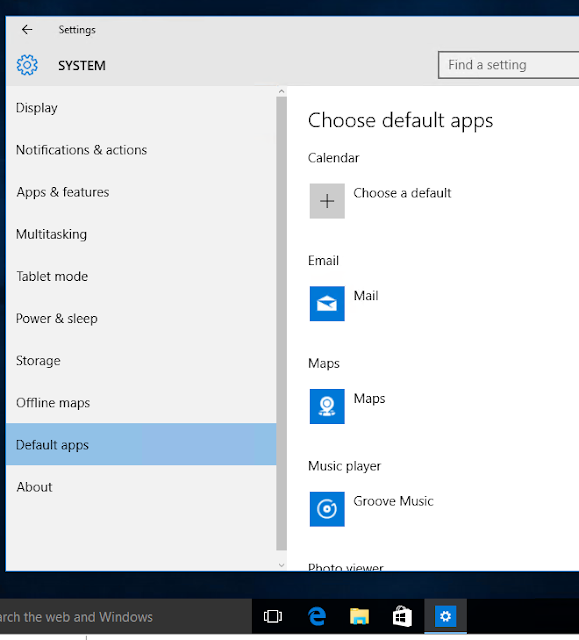Screen dimensions: 579x640
Task: Open Task View from taskbar
Action: (x=273, y=616)
